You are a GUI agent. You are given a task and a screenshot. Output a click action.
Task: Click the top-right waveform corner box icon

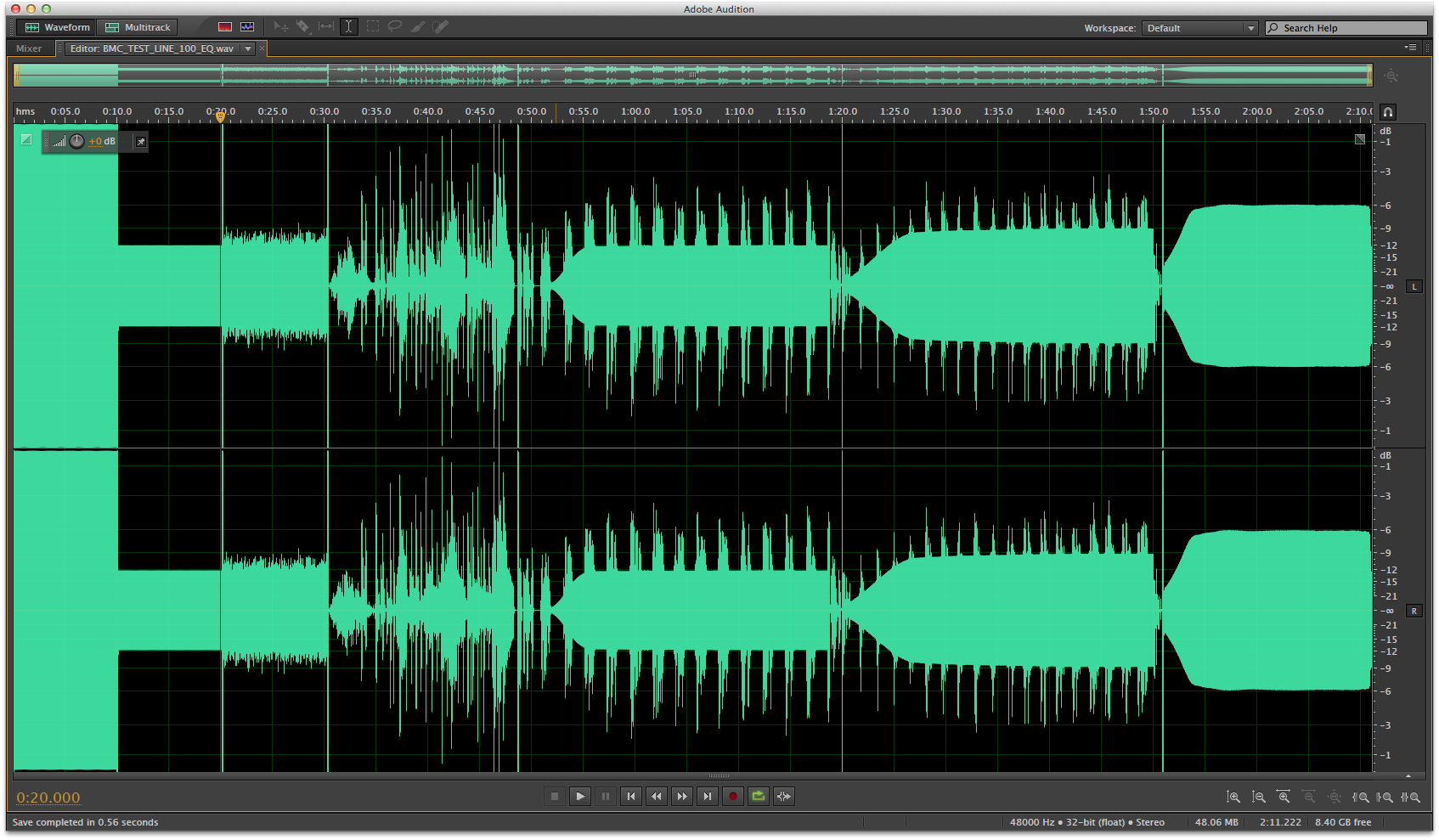[x=1360, y=139]
